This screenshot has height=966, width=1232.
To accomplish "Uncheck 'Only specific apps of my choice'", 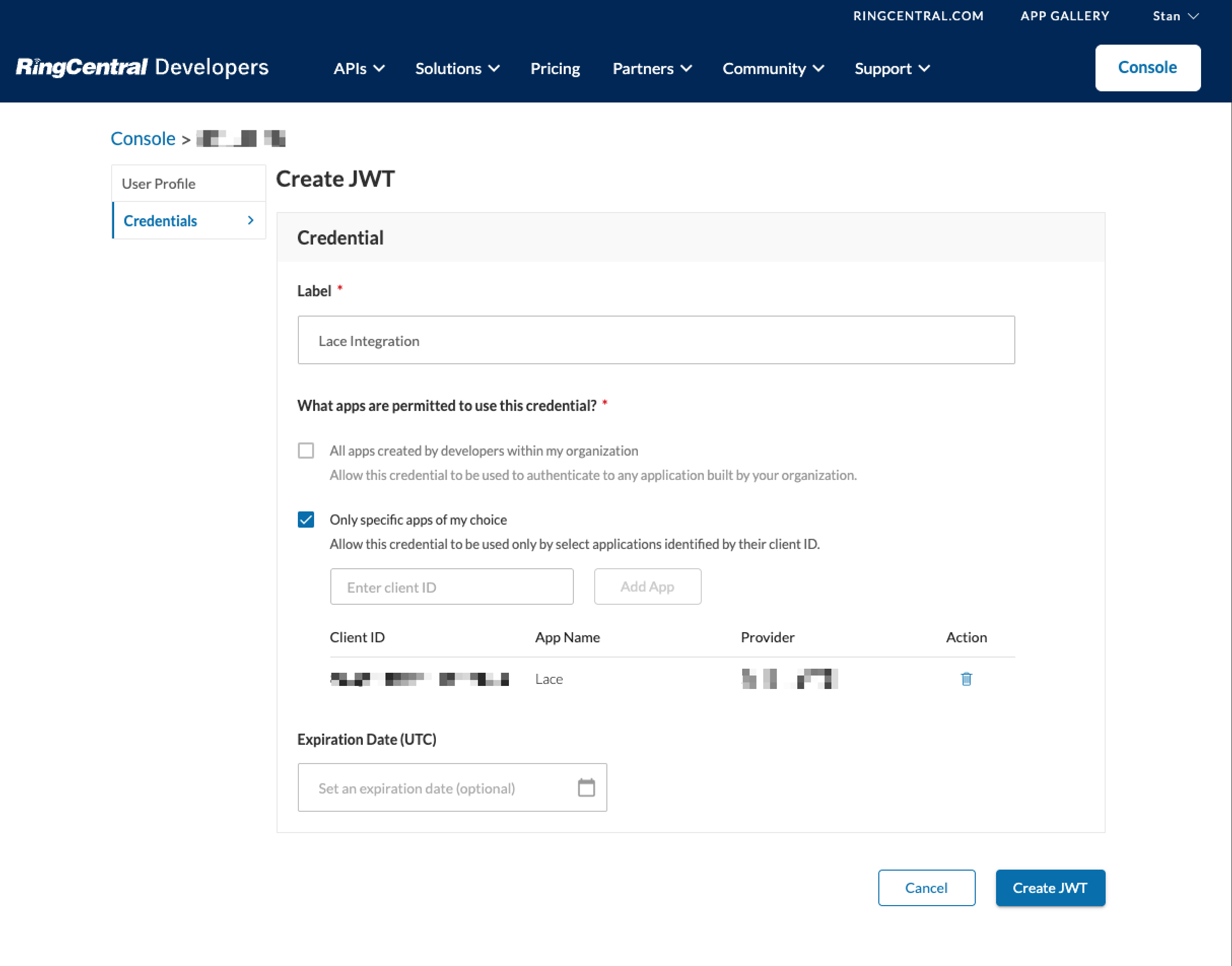I will [x=306, y=519].
